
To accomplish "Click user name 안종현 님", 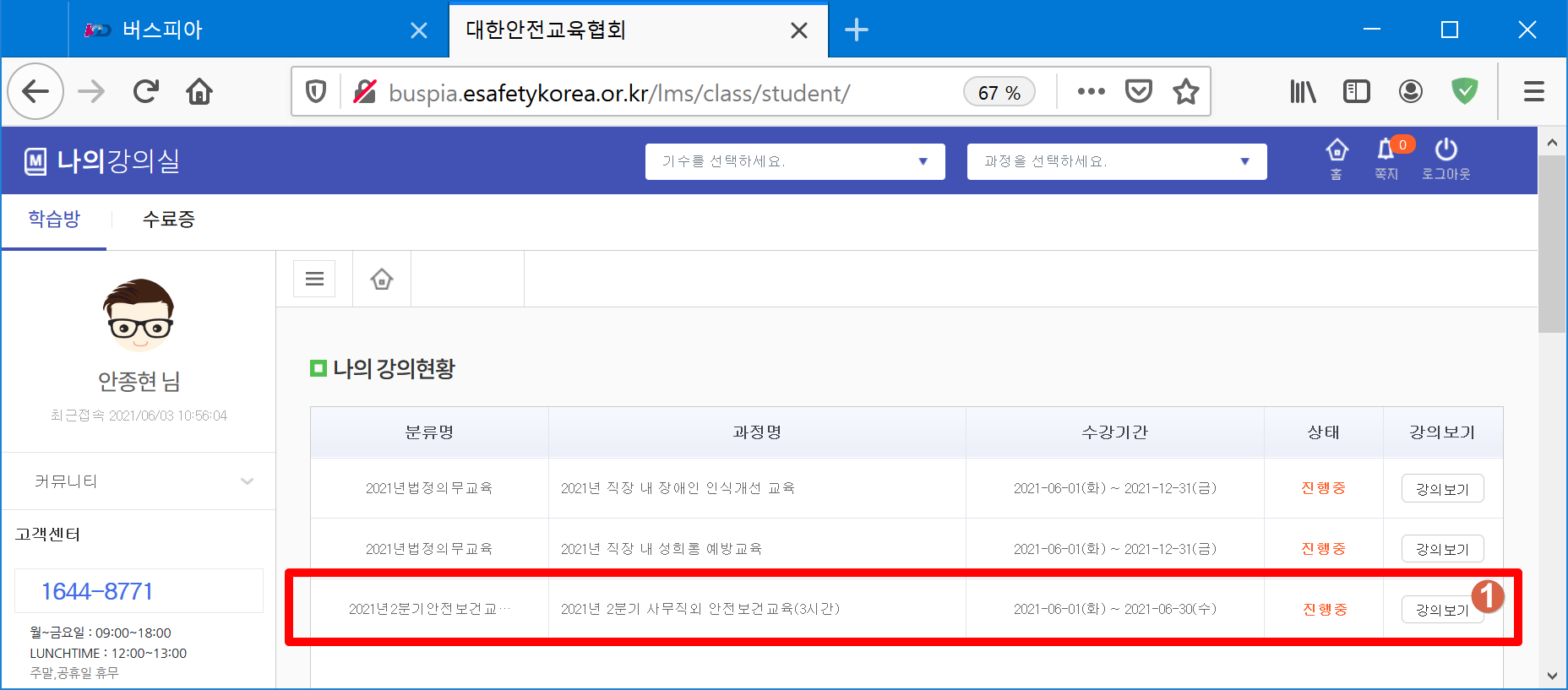I will pyautogui.click(x=139, y=382).
